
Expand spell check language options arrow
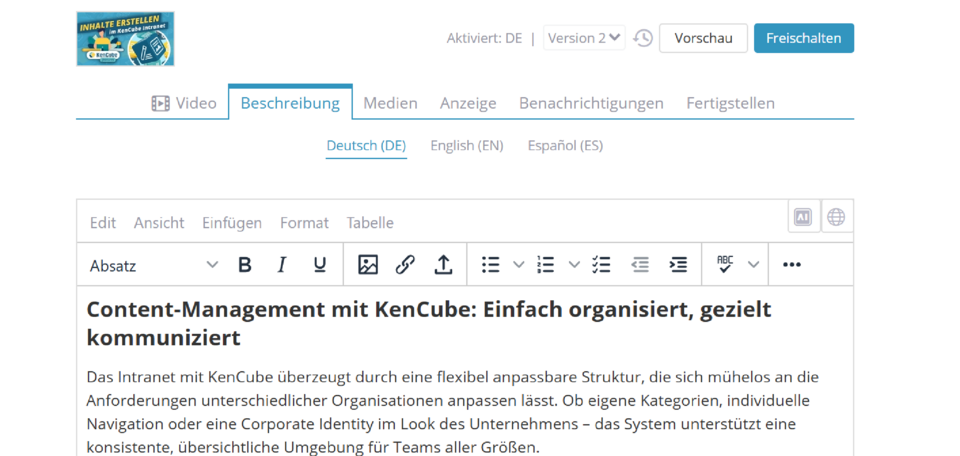click(754, 264)
